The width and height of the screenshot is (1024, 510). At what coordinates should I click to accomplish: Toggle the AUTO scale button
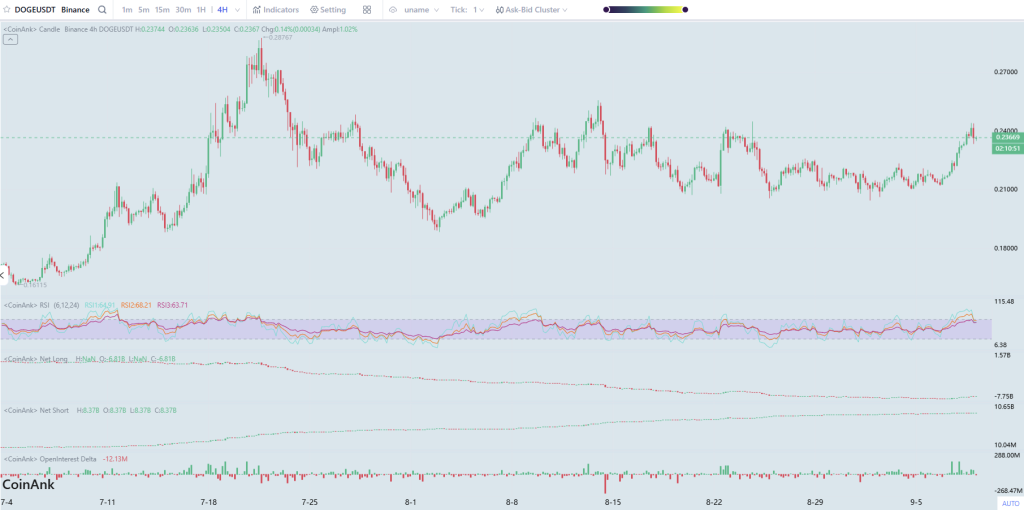pyautogui.click(x=1010, y=503)
